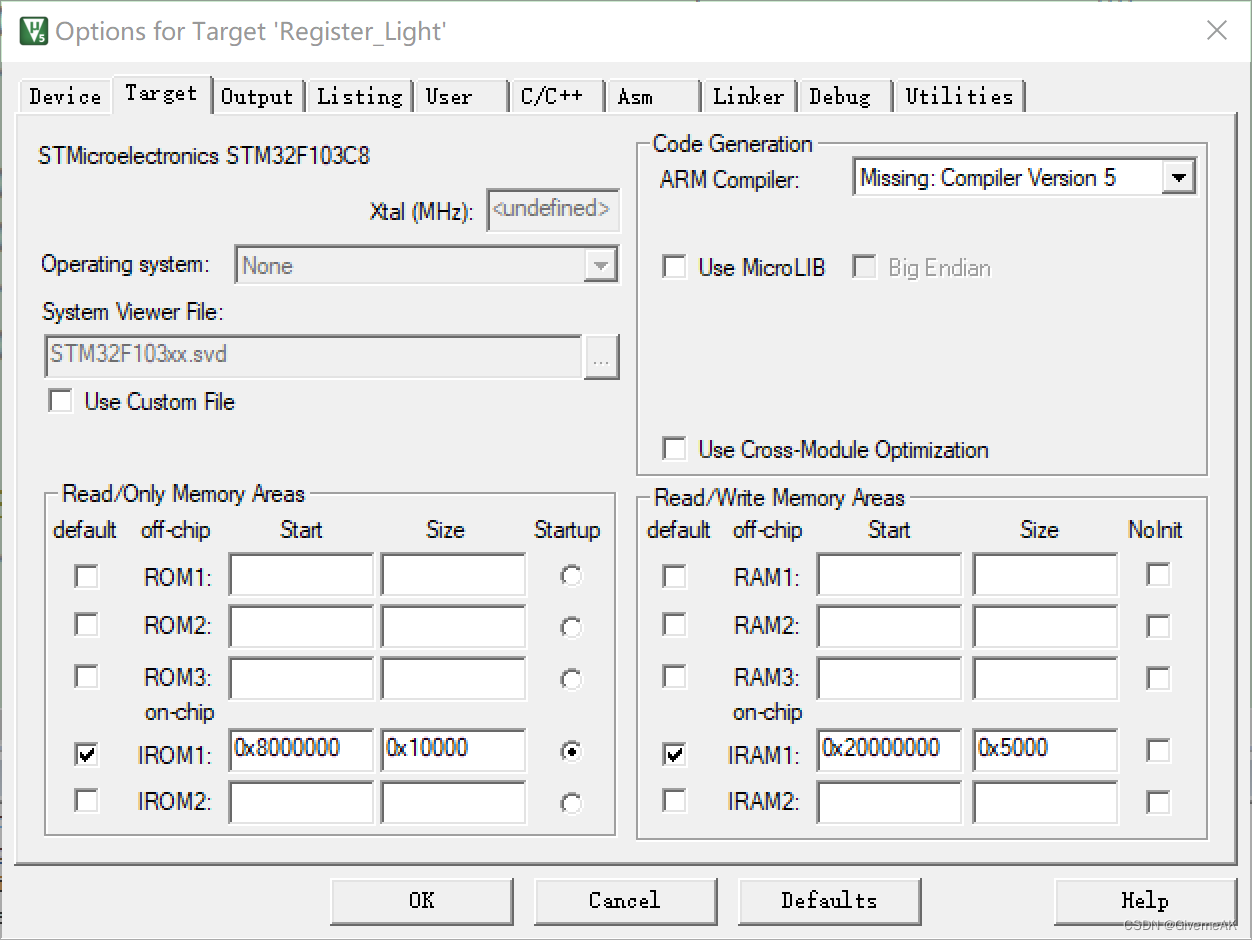Click the IRAM1 Size field
1252x940 pixels.
[1045, 750]
